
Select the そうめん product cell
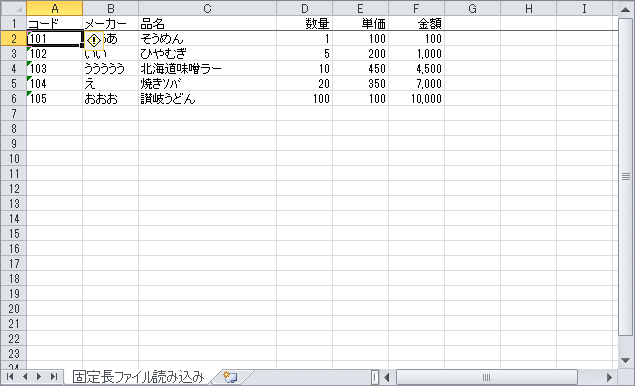pos(207,38)
